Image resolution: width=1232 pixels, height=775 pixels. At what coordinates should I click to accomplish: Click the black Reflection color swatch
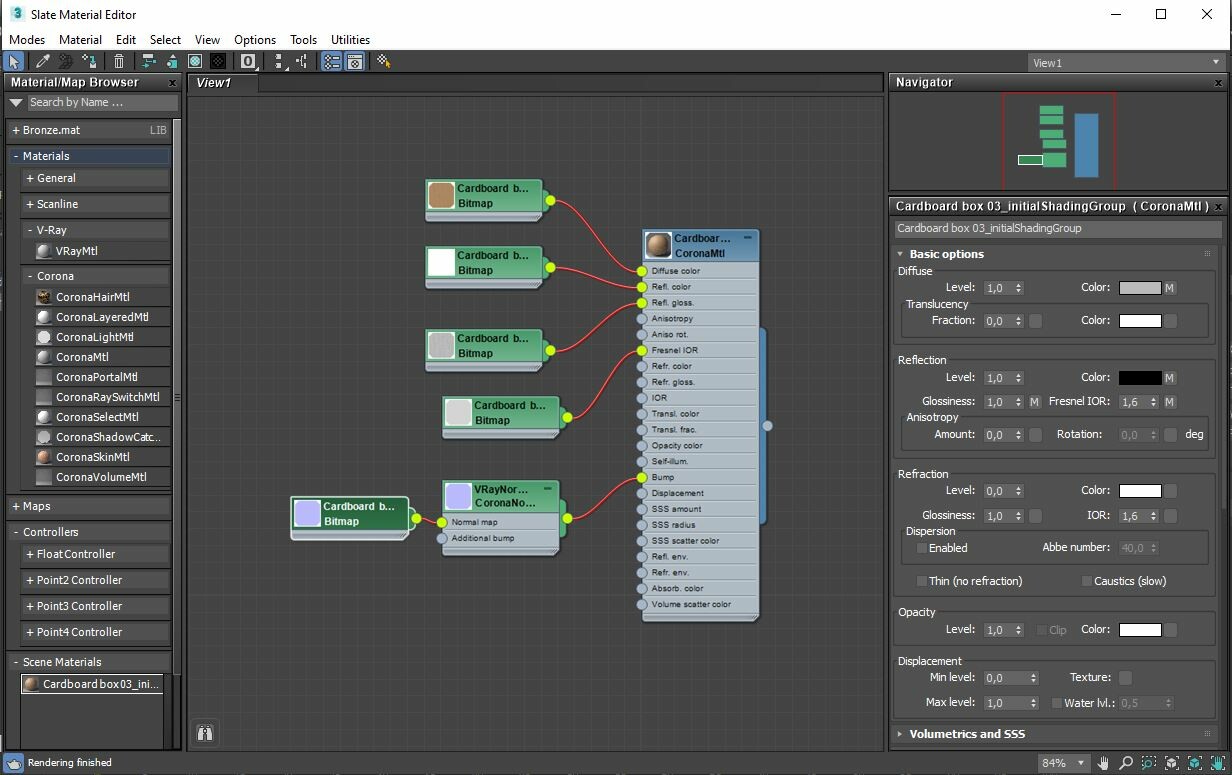(x=1139, y=378)
